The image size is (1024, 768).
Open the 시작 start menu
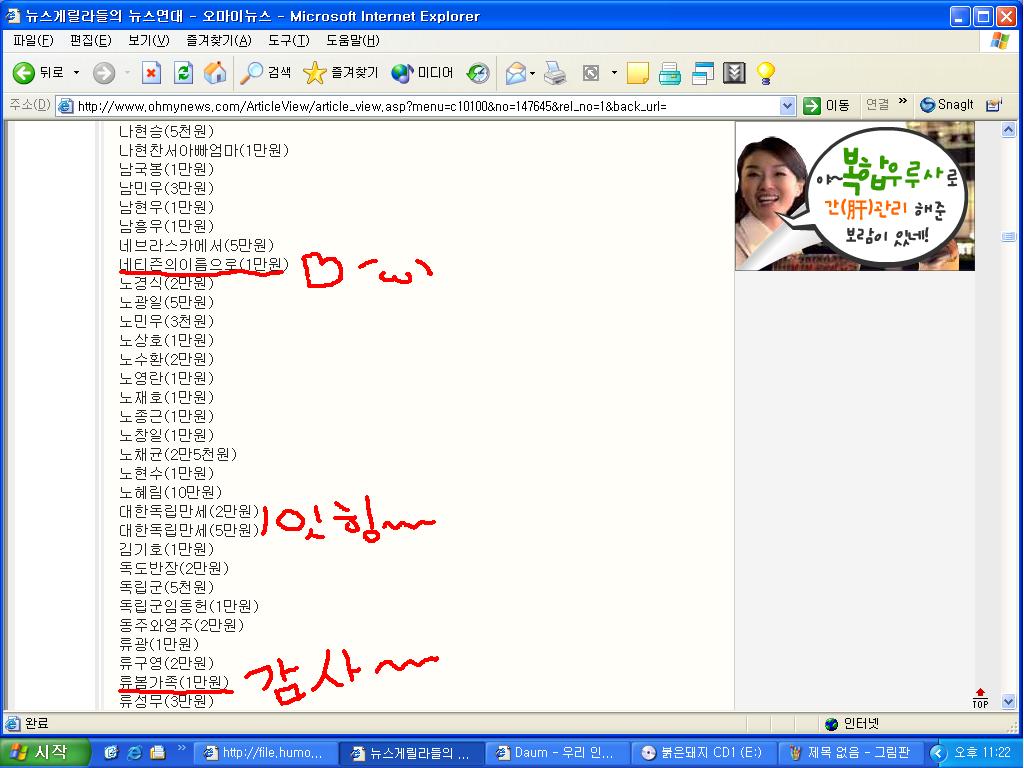[42, 752]
